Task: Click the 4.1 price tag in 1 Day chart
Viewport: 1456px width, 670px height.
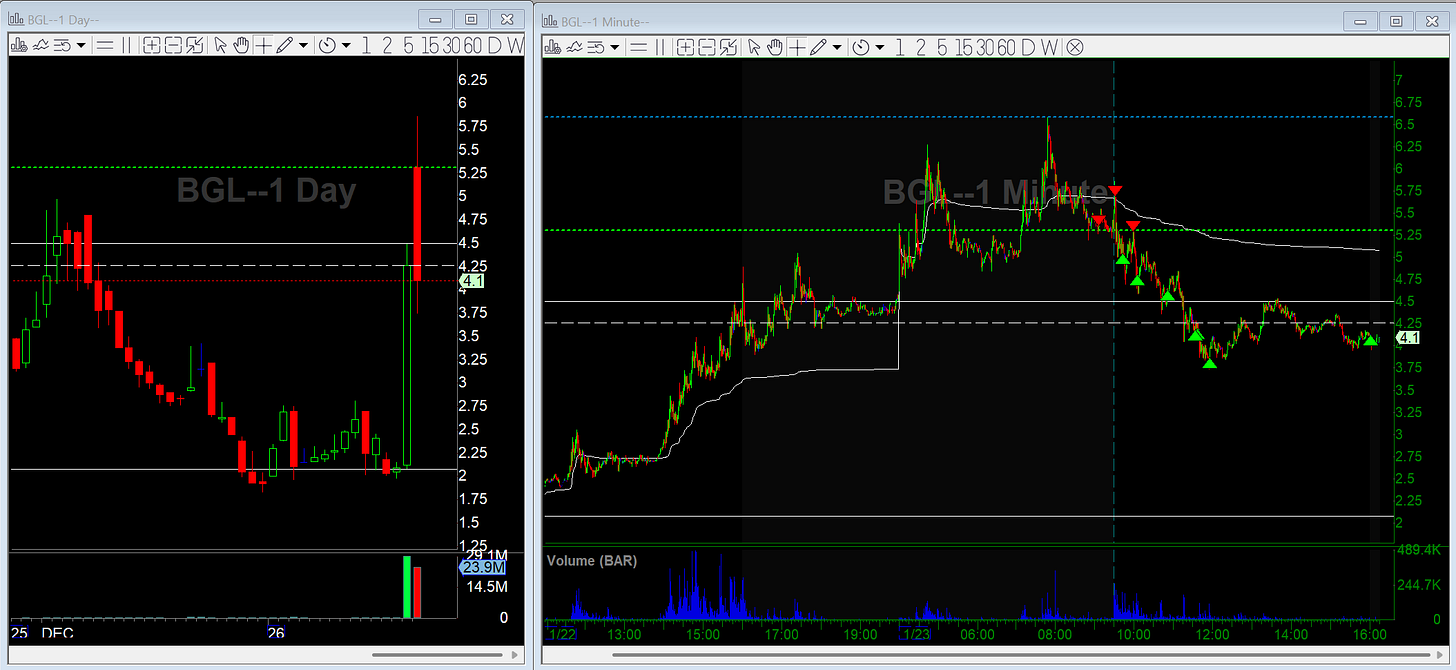Action: 472,283
